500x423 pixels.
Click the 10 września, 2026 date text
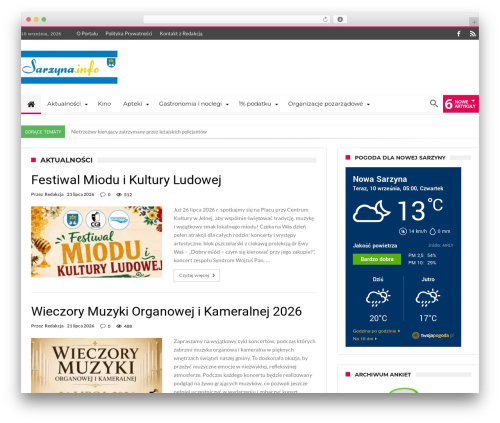click(x=41, y=34)
